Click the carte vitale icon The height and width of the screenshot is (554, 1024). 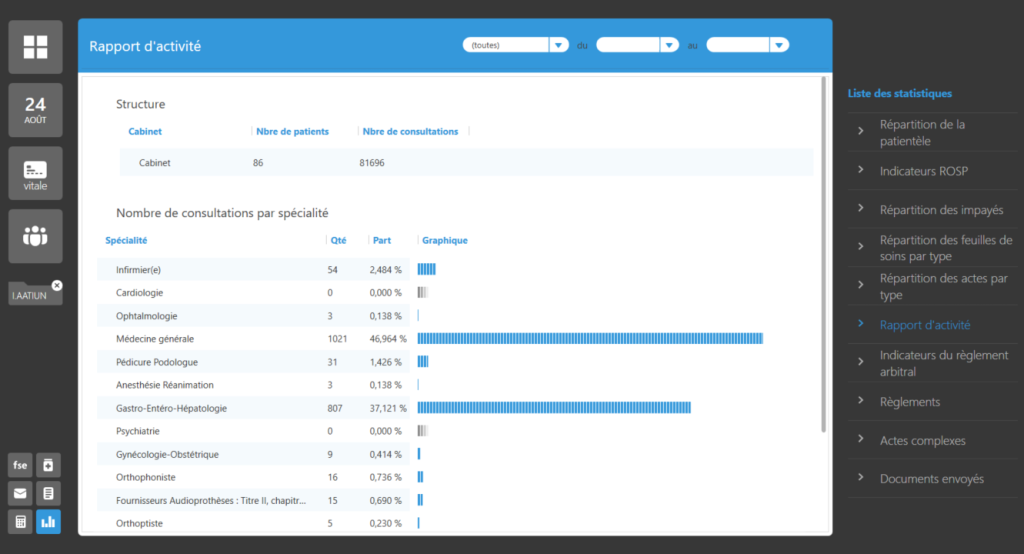[x=35, y=174]
